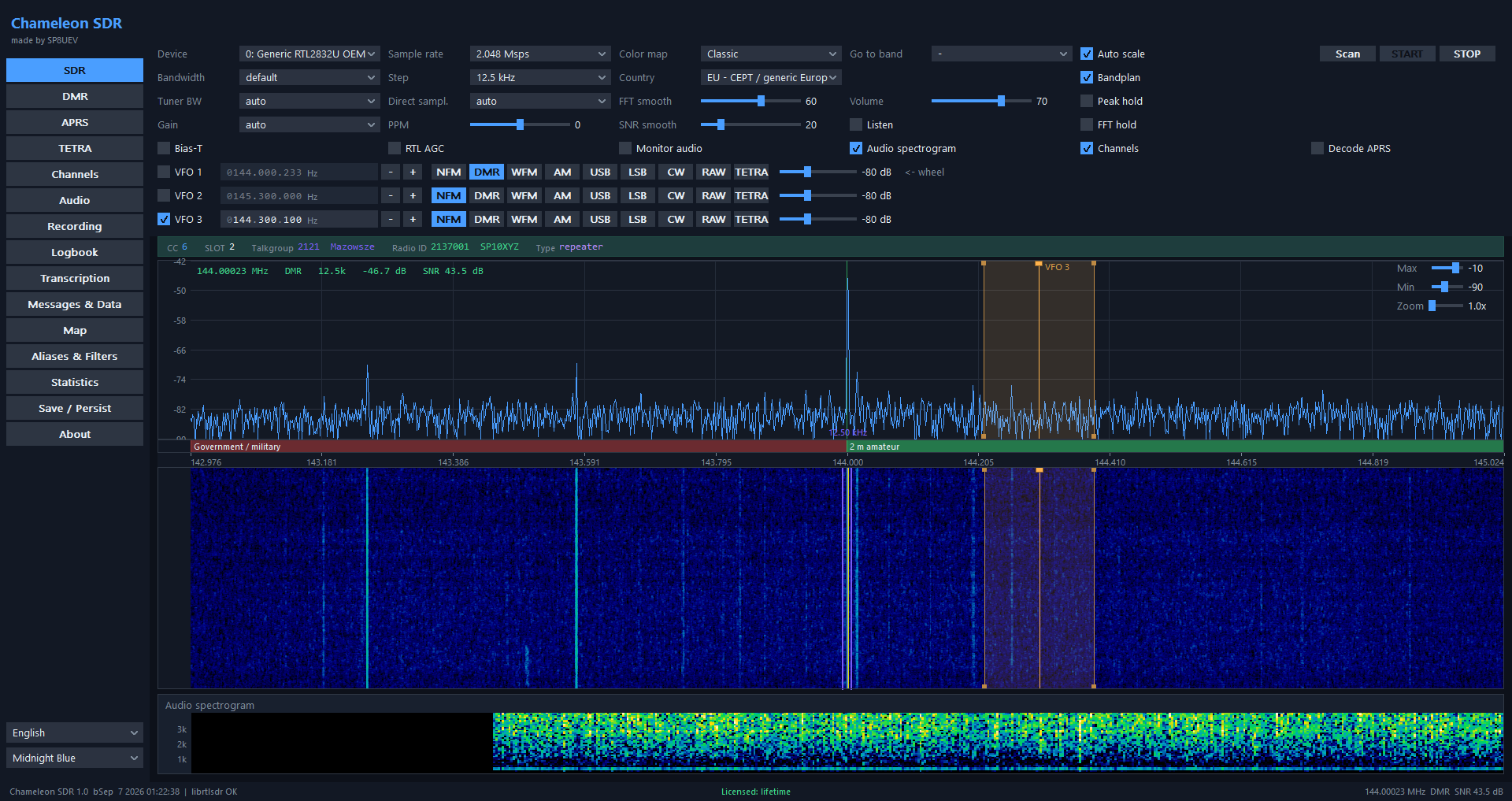Click the VFO 1 frequency field

pos(299,172)
